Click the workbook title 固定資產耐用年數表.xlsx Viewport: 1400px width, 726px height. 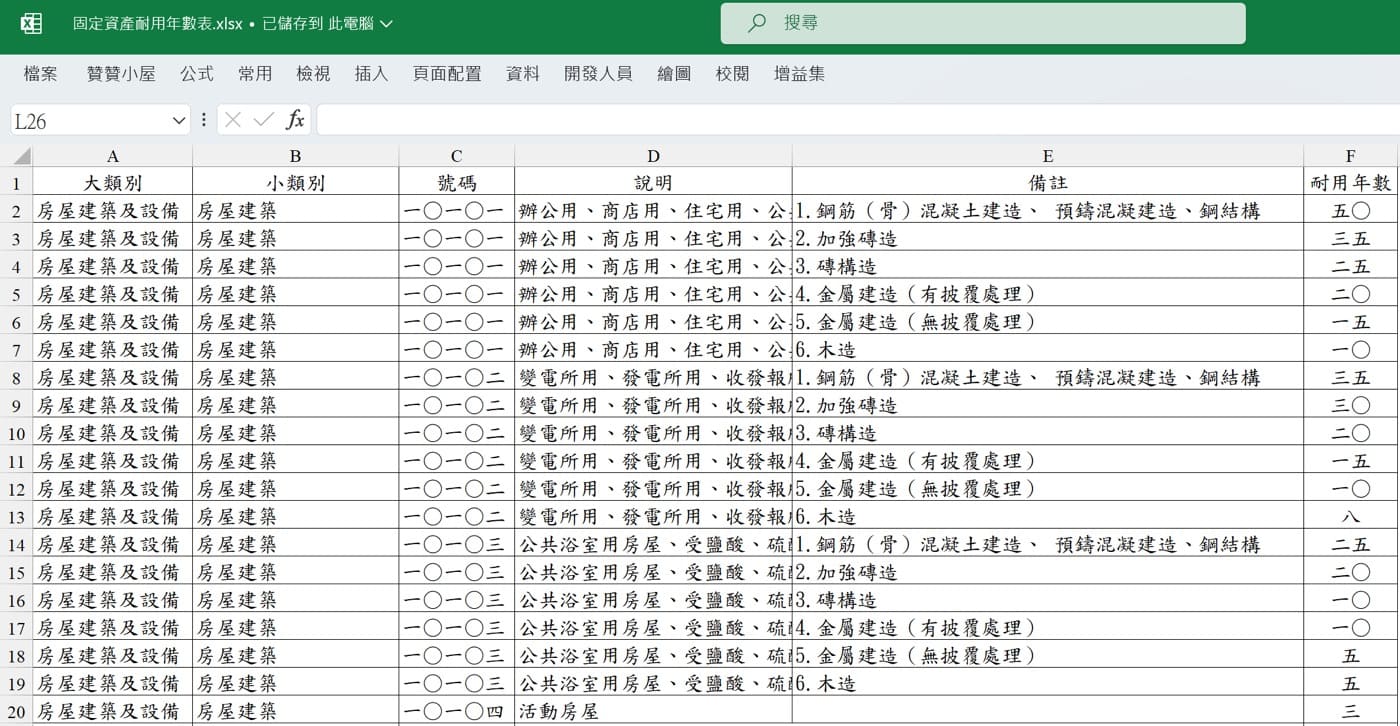point(158,23)
